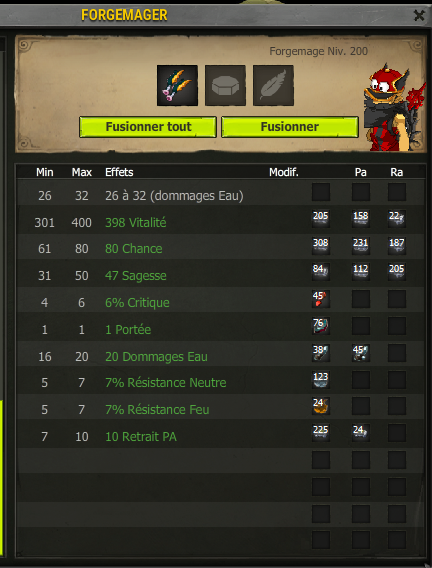Select the 80 Chance effect row

(220, 248)
